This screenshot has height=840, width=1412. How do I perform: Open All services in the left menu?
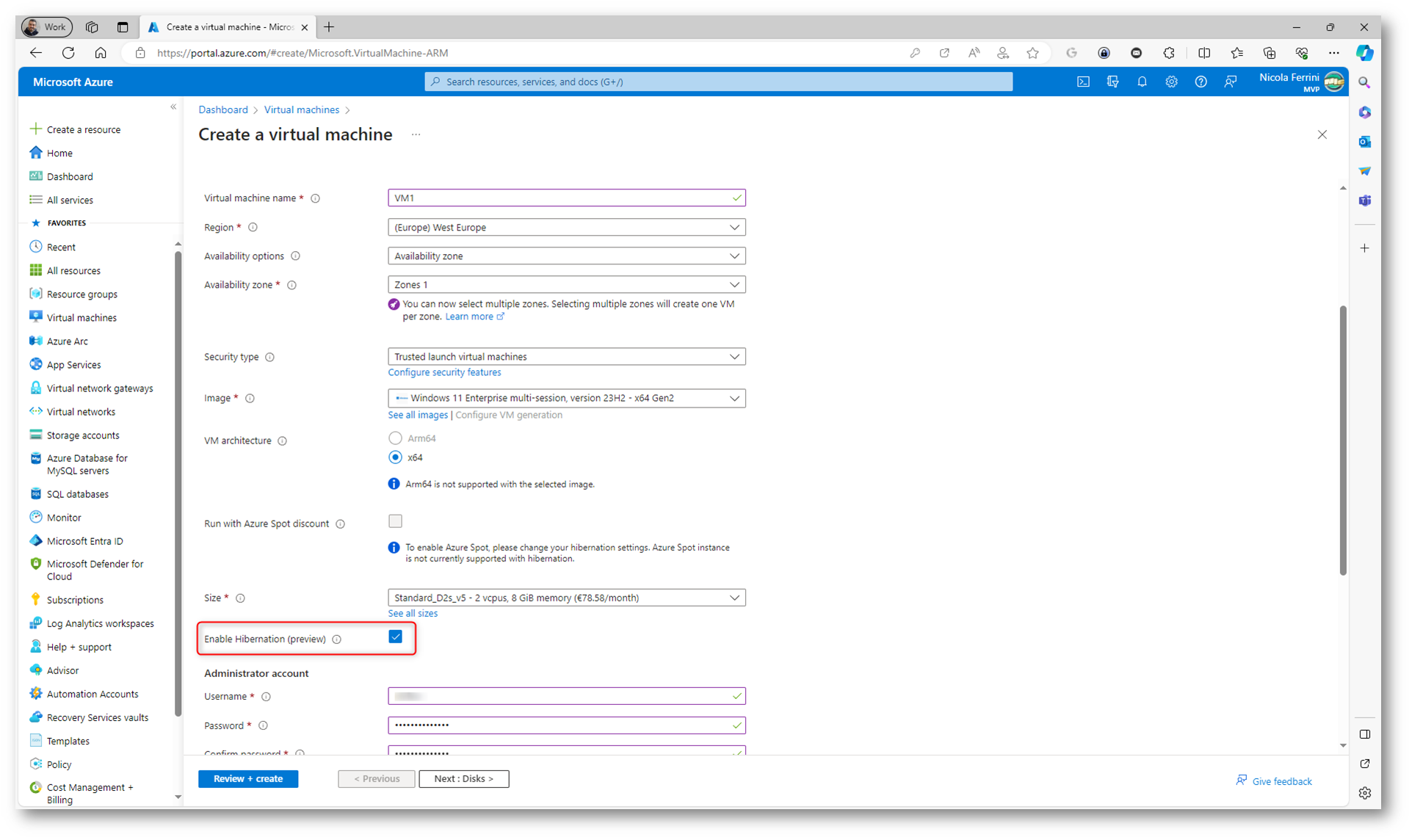click(70, 200)
